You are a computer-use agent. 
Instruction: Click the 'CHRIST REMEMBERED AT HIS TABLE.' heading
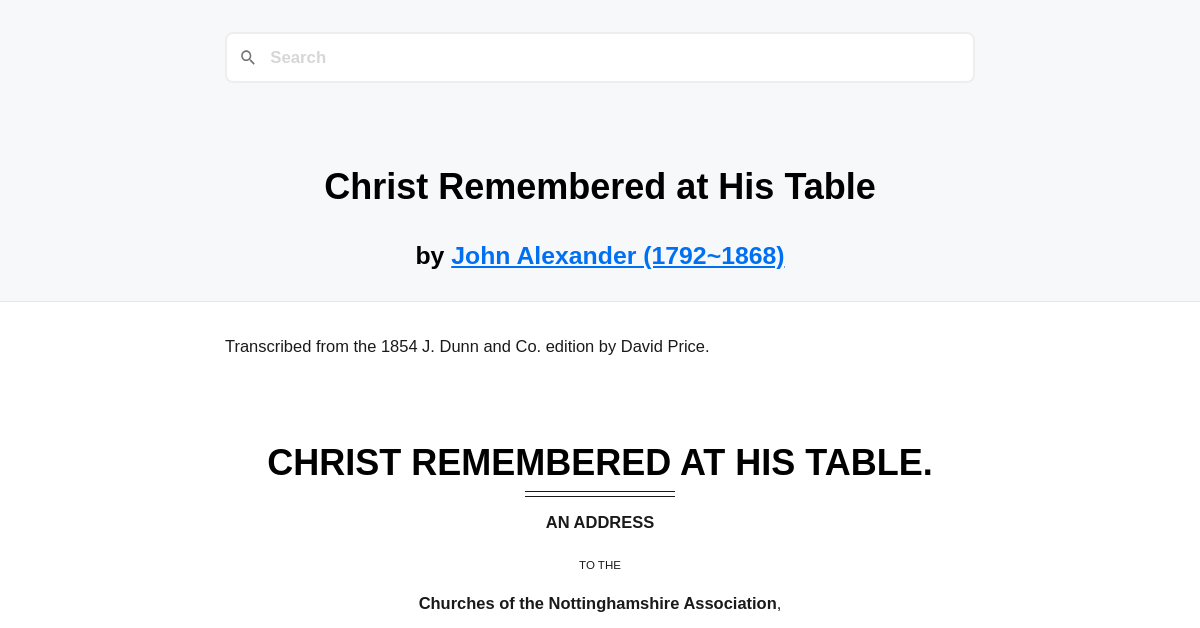click(x=600, y=462)
